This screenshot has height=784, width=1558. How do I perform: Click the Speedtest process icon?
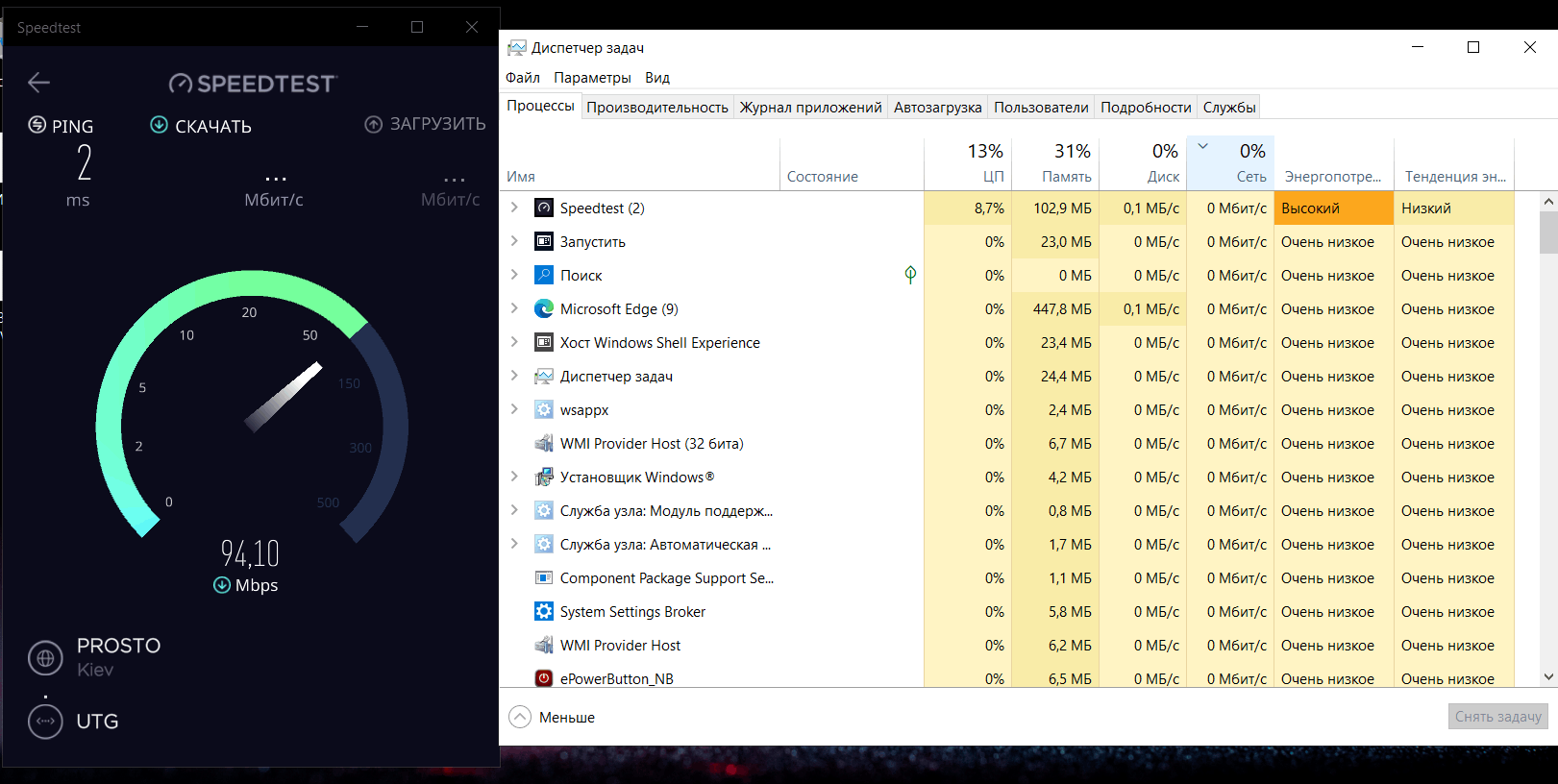click(x=544, y=208)
